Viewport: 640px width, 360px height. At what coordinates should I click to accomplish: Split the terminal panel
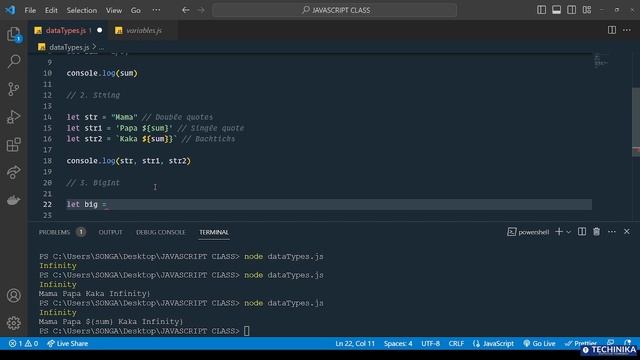coord(582,232)
